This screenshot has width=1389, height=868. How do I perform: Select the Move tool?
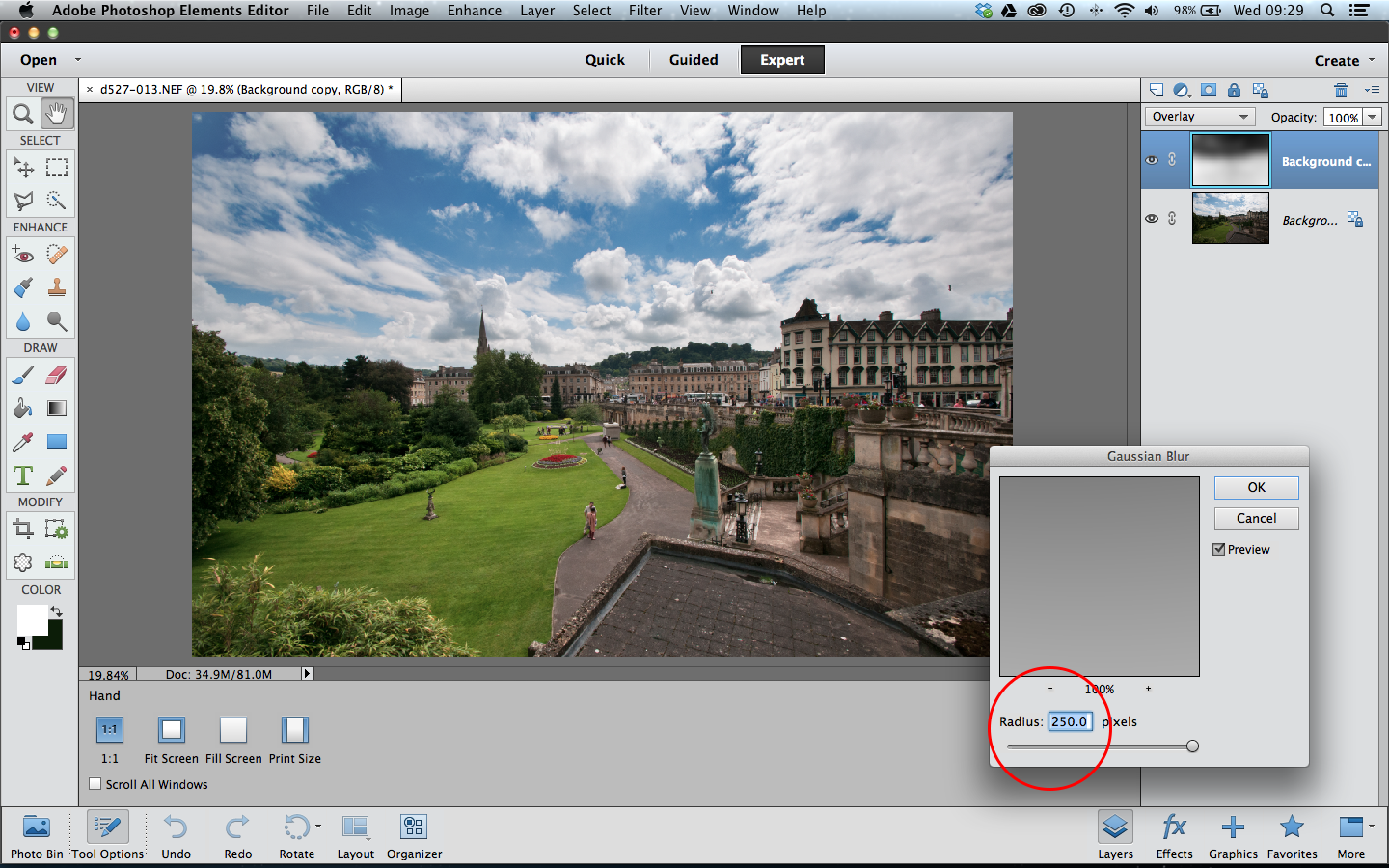pyautogui.click(x=22, y=167)
